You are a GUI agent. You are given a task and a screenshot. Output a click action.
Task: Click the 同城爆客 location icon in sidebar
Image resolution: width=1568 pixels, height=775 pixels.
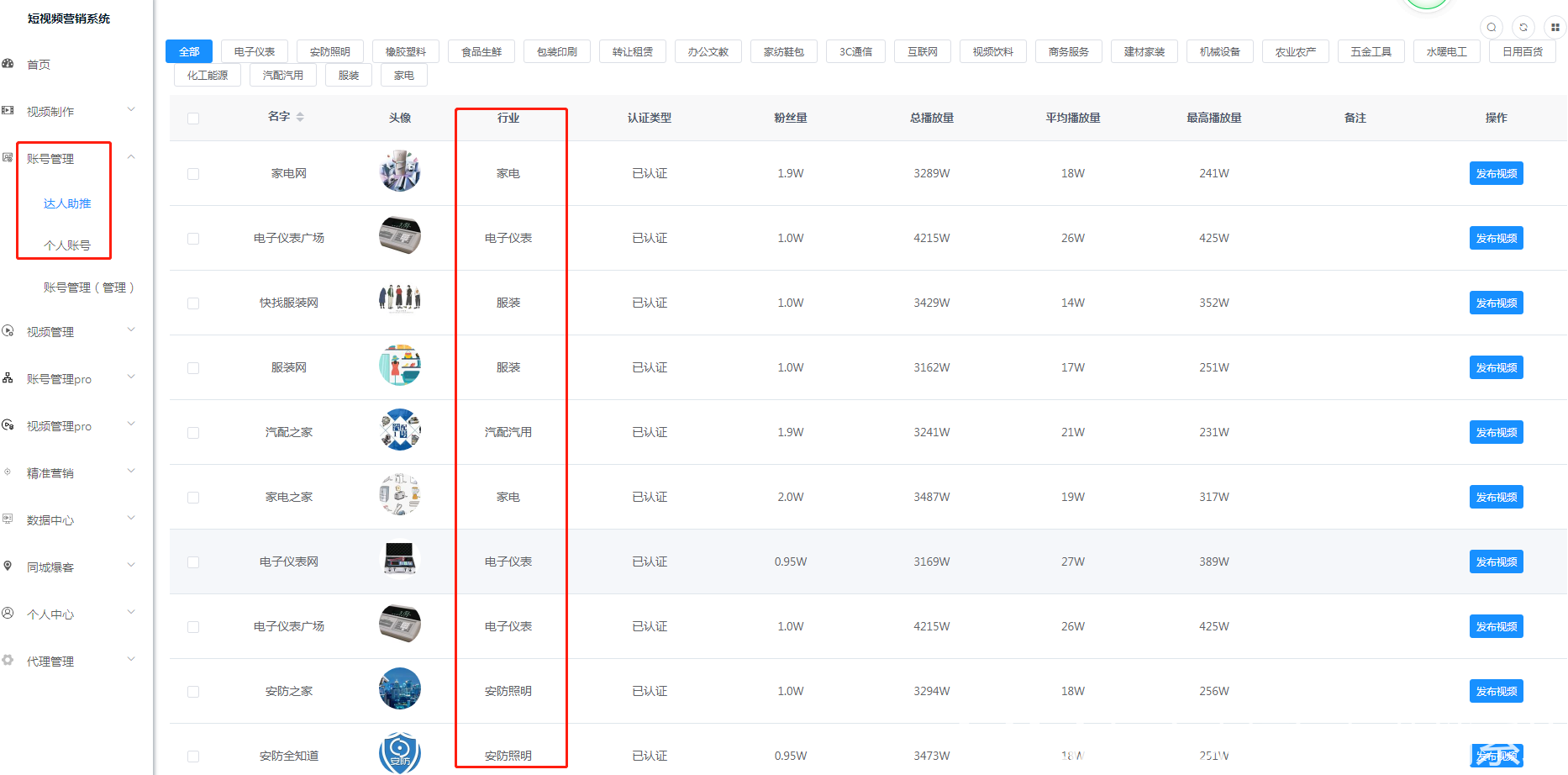coord(8,567)
